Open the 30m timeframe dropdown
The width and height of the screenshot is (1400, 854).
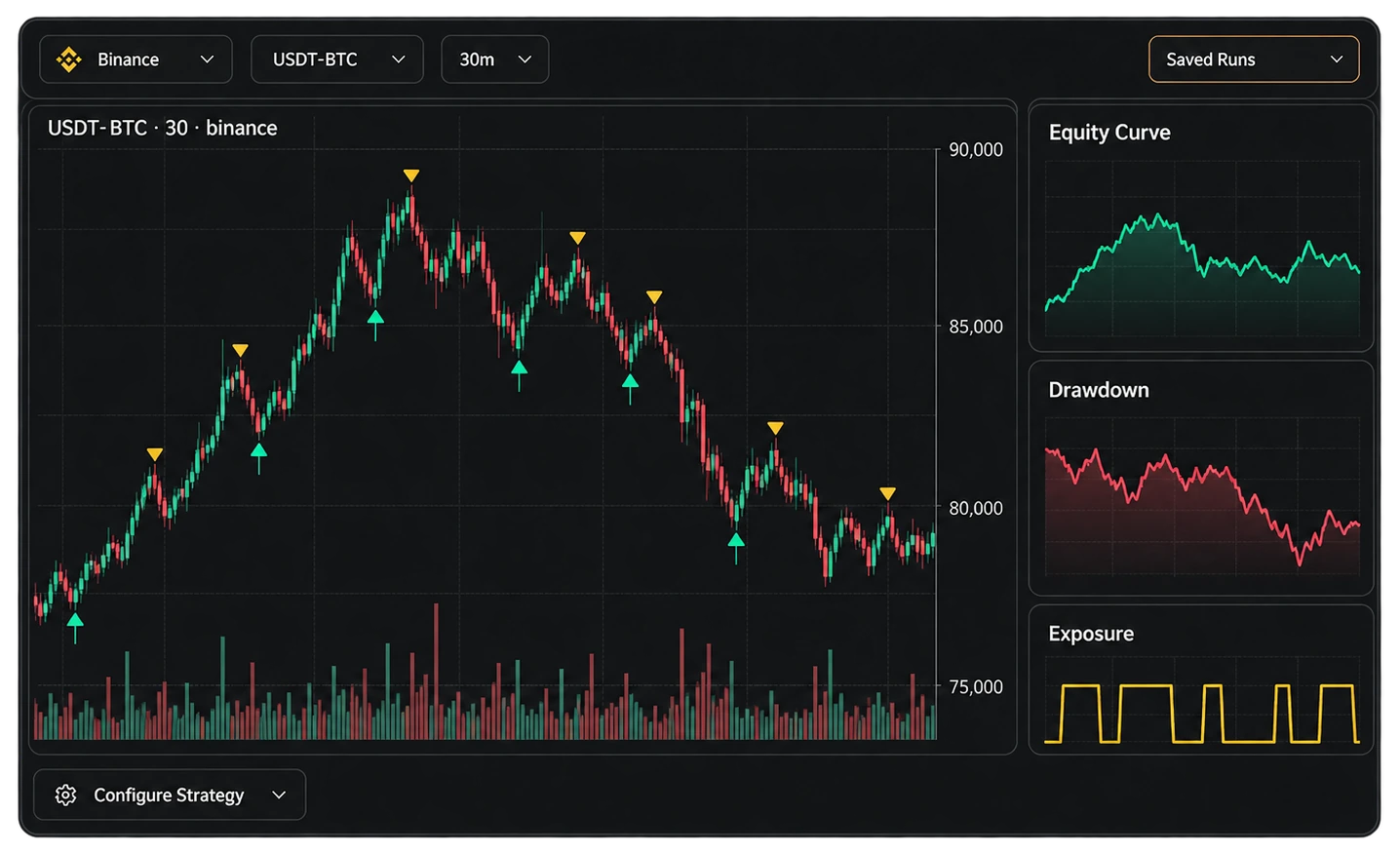494,59
